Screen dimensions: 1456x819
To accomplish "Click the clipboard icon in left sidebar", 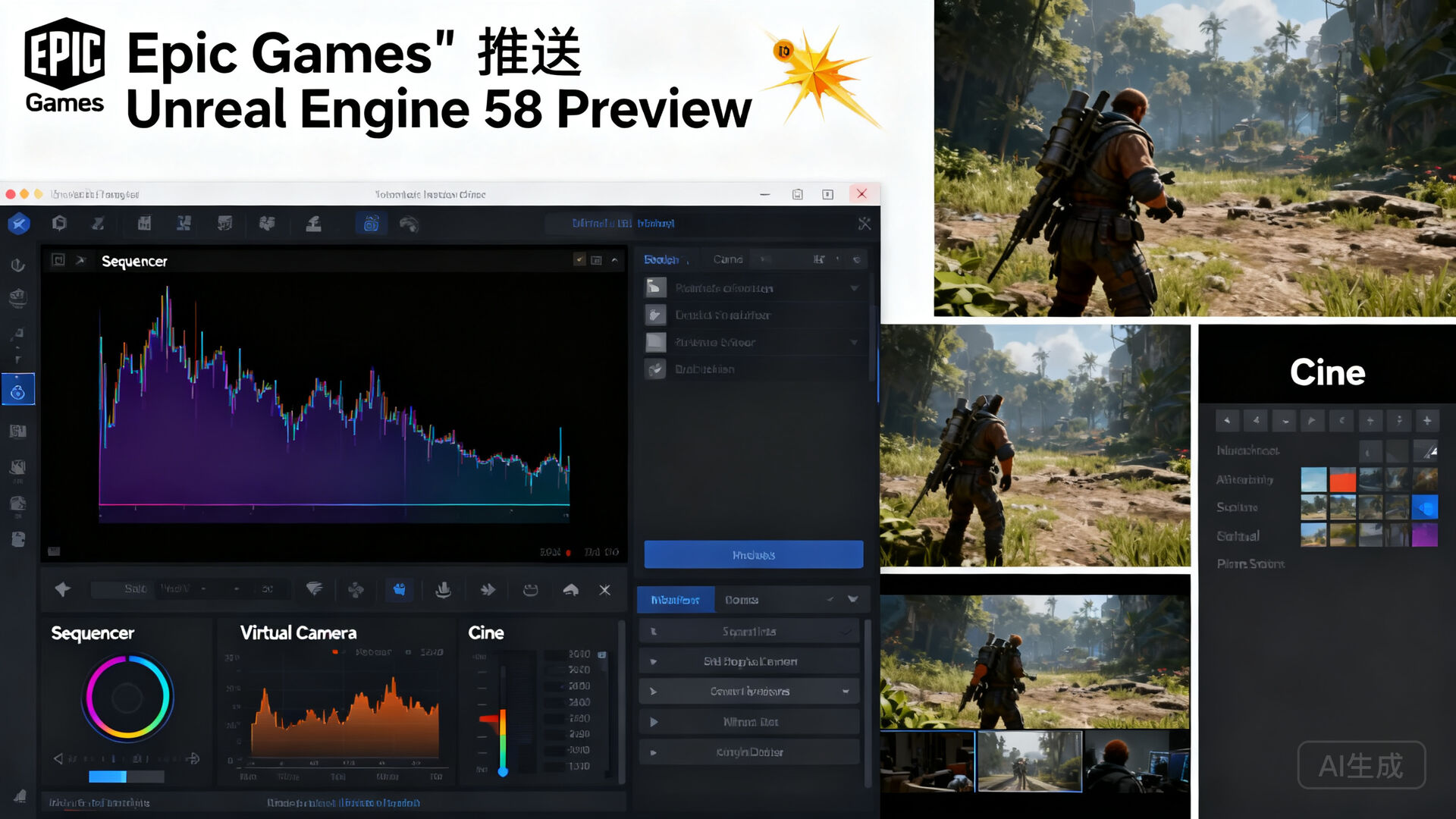I will pyautogui.click(x=18, y=539).
